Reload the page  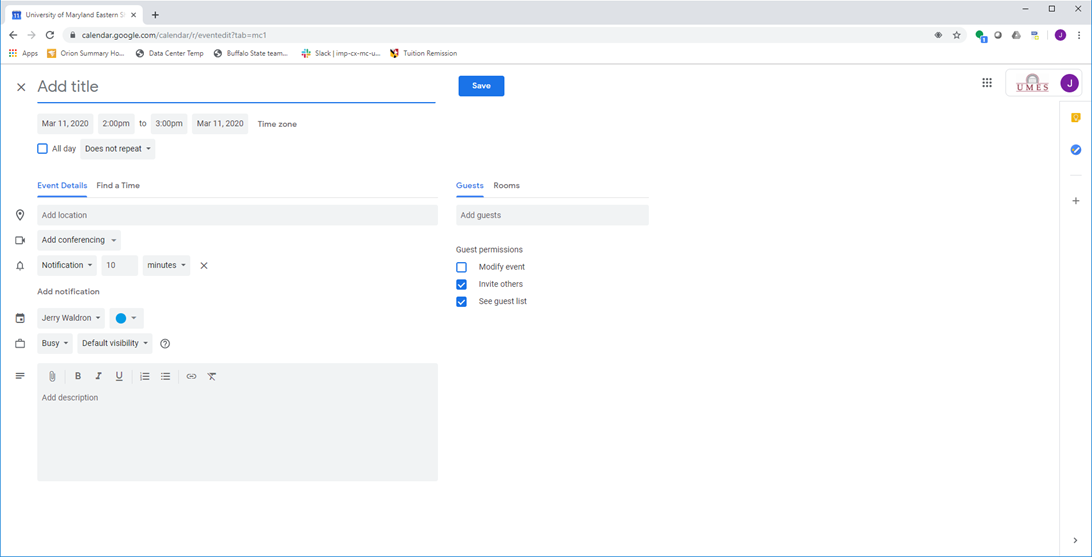[x=49, y=35]
